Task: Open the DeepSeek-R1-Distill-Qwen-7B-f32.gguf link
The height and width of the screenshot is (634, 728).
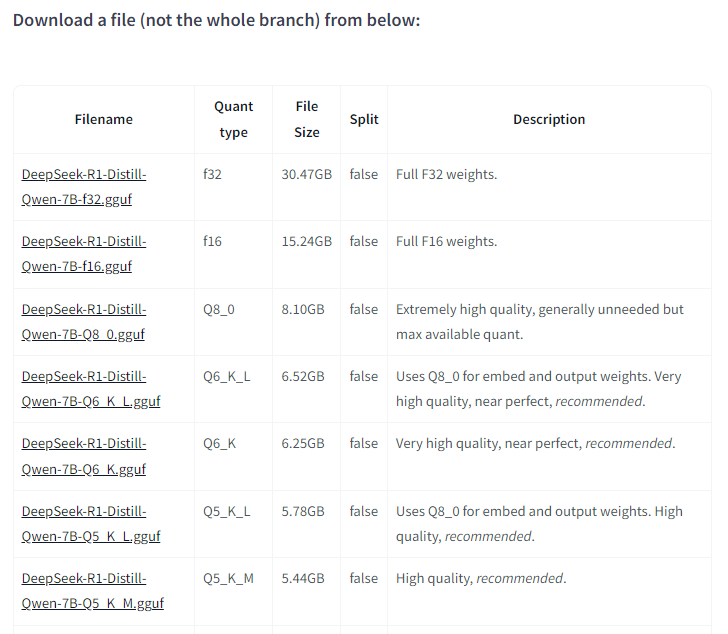Action: (x=84, y=186)
